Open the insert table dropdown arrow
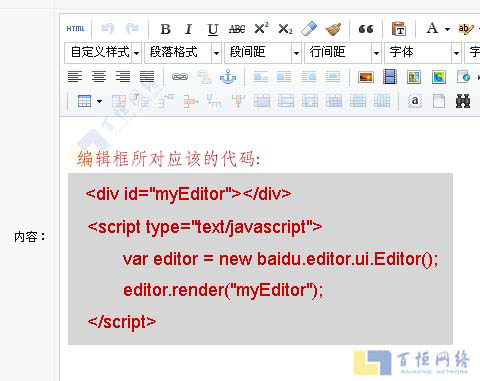The width and height of the screenshot is (480, 381). [99, 101]
